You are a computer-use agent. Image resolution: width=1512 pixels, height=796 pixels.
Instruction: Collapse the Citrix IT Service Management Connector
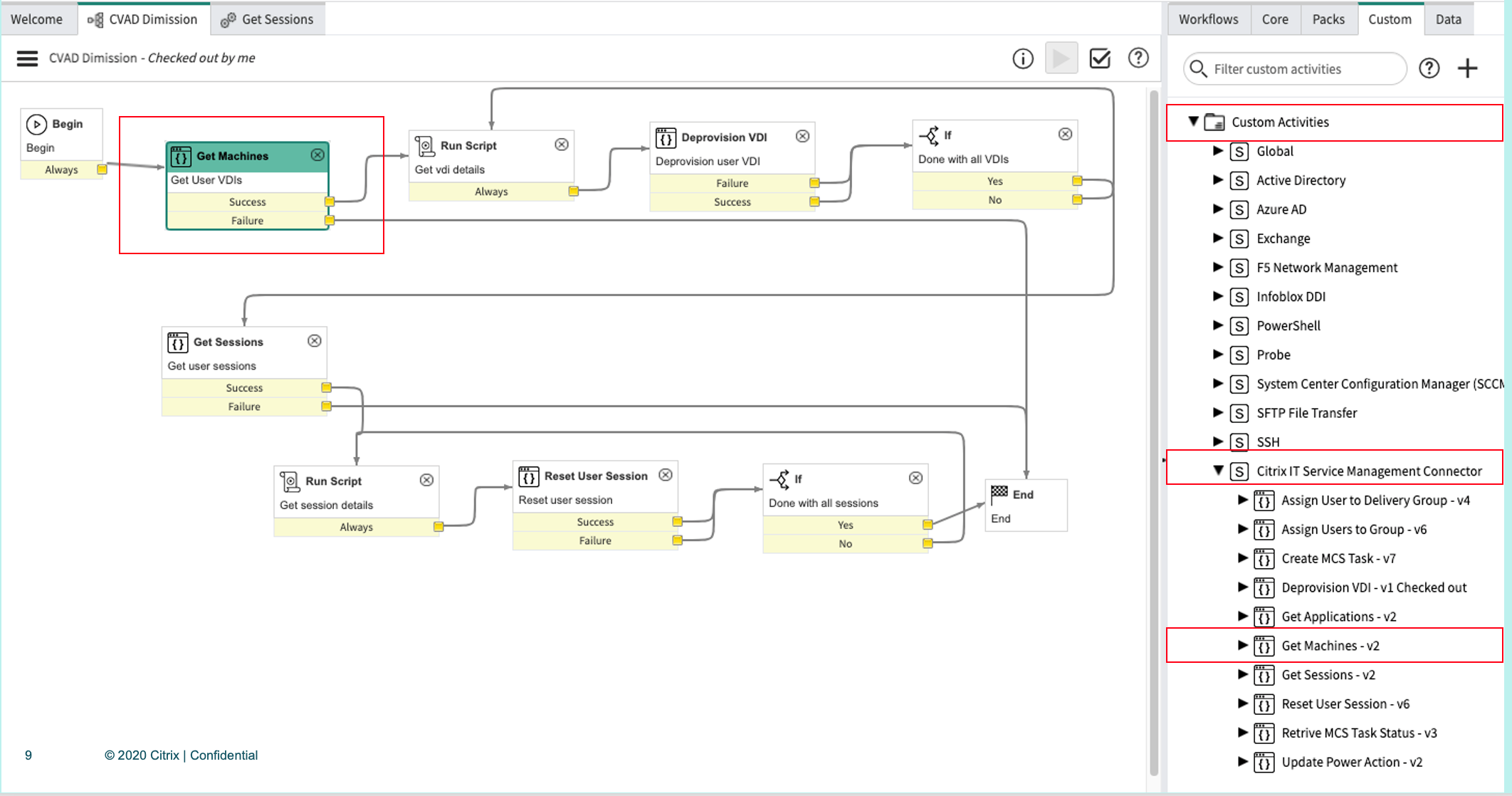point(1218,470)
